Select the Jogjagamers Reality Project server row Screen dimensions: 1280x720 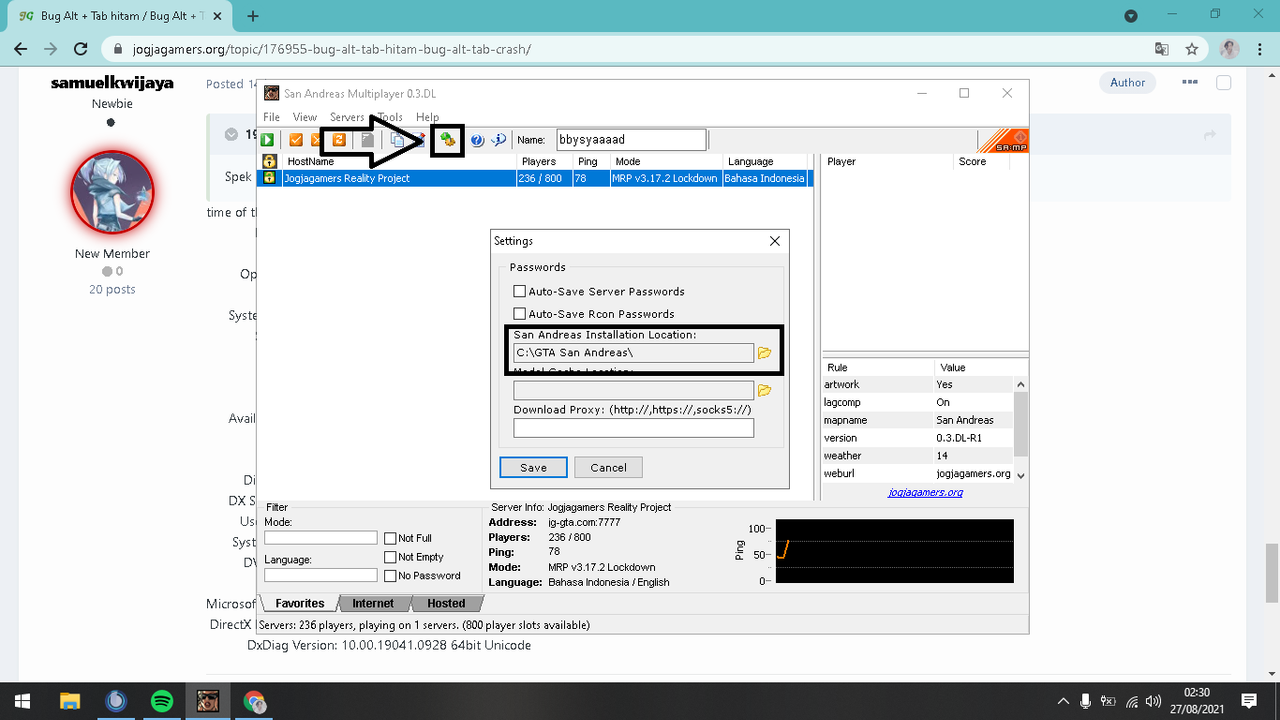(x=535, y=178)
